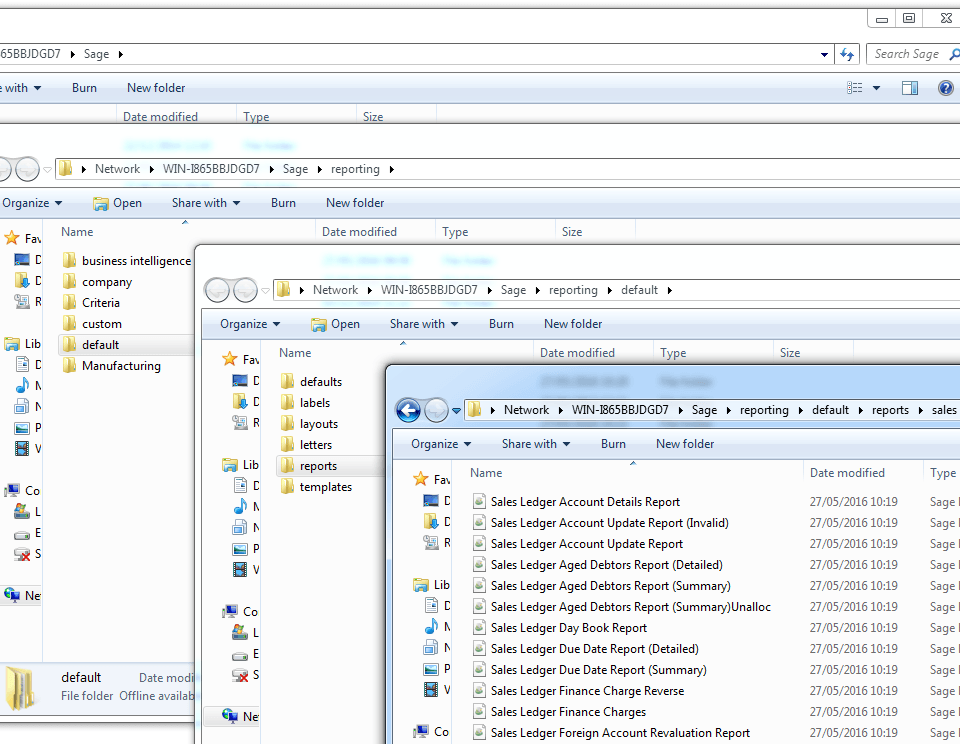Viewport: 960px width, 744px height.
Task: Expand Organize menu in reporting window
Action: [32, 203]
